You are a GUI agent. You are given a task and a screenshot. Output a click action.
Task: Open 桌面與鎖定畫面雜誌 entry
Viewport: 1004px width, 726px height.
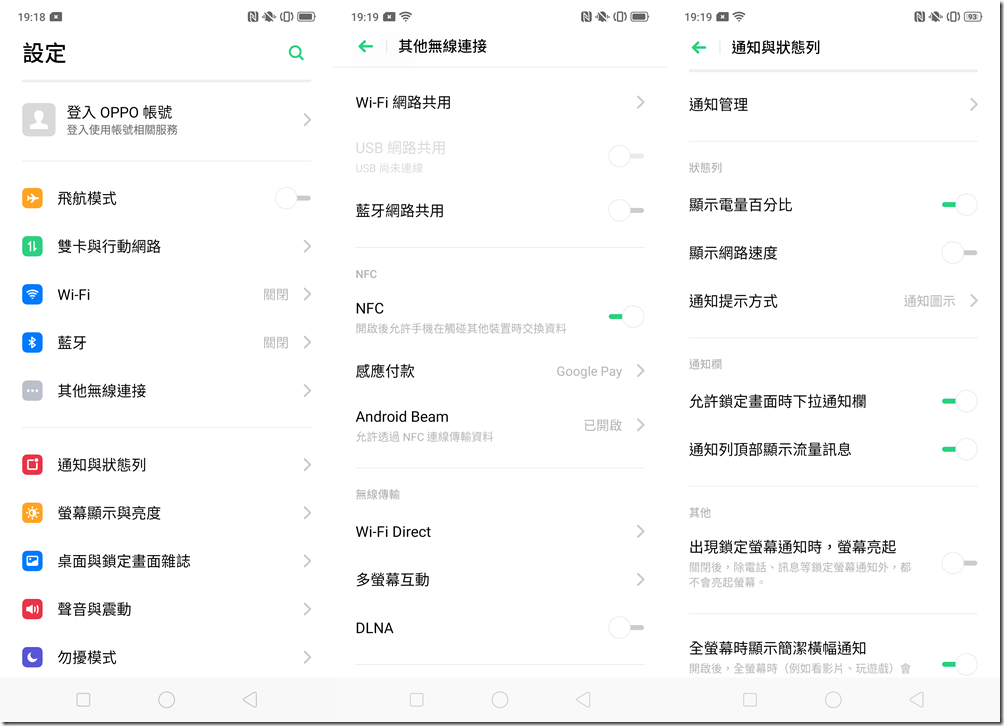click(166, 561)
